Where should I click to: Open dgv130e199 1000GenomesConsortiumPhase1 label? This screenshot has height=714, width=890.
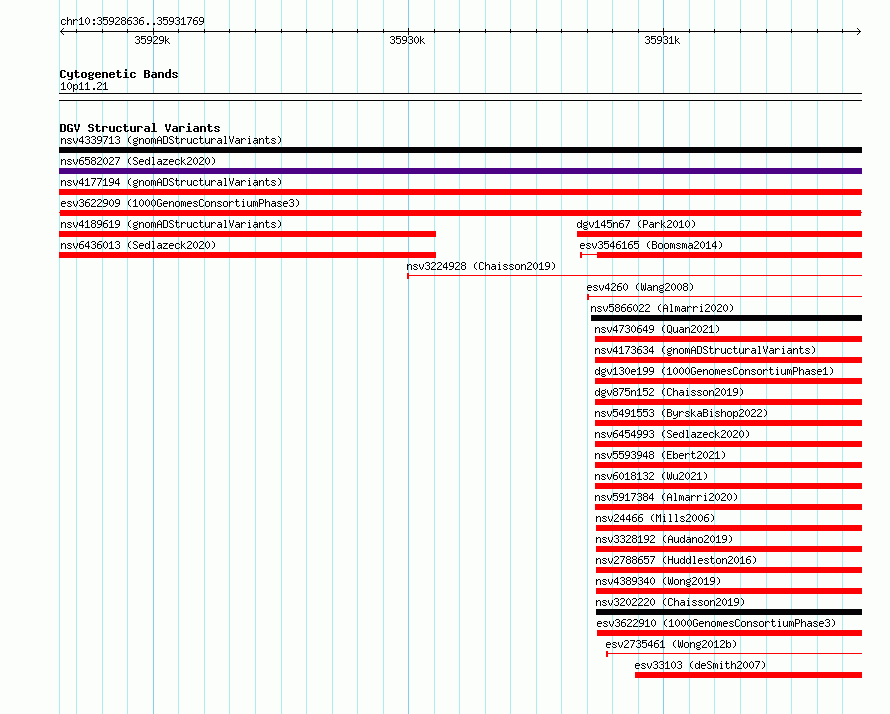click(x=714, y=371)
